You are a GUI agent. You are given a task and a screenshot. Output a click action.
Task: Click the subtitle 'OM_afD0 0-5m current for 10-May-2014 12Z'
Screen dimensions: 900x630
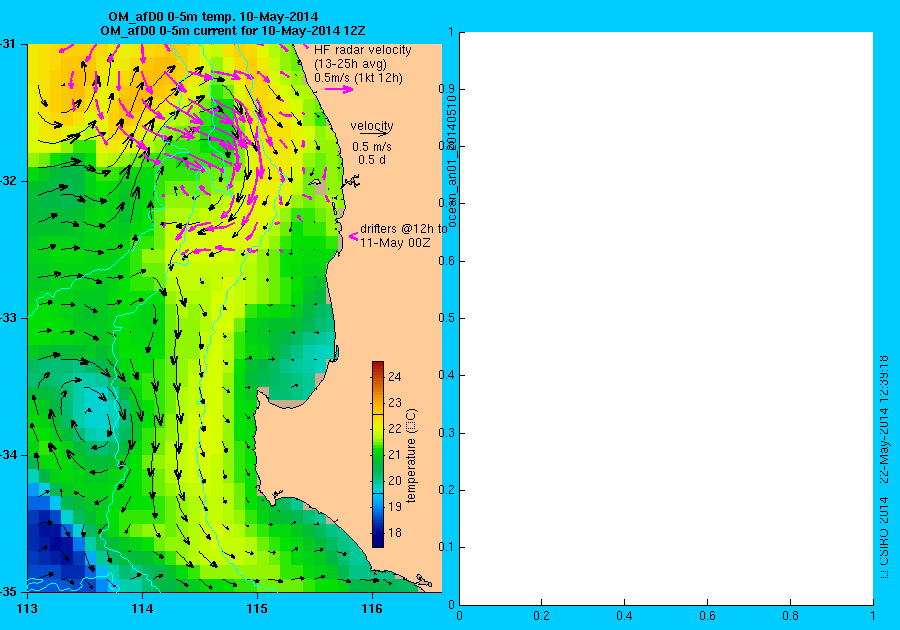(x=233, y=31)
